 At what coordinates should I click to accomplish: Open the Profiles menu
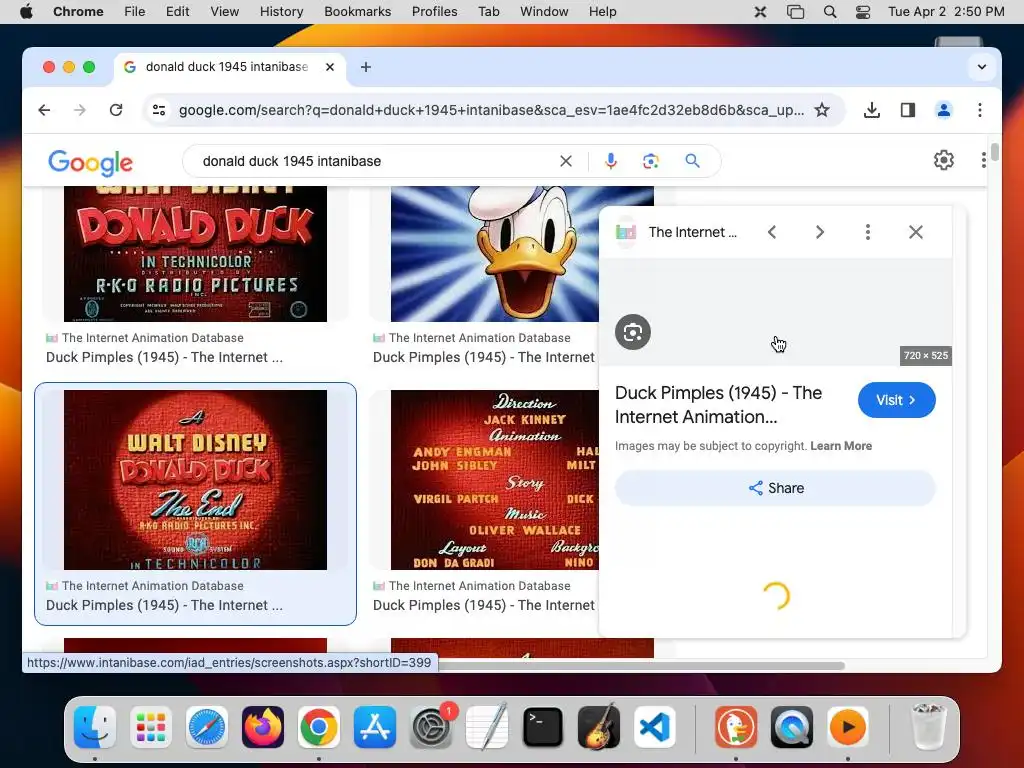click(x=434, y=12)
